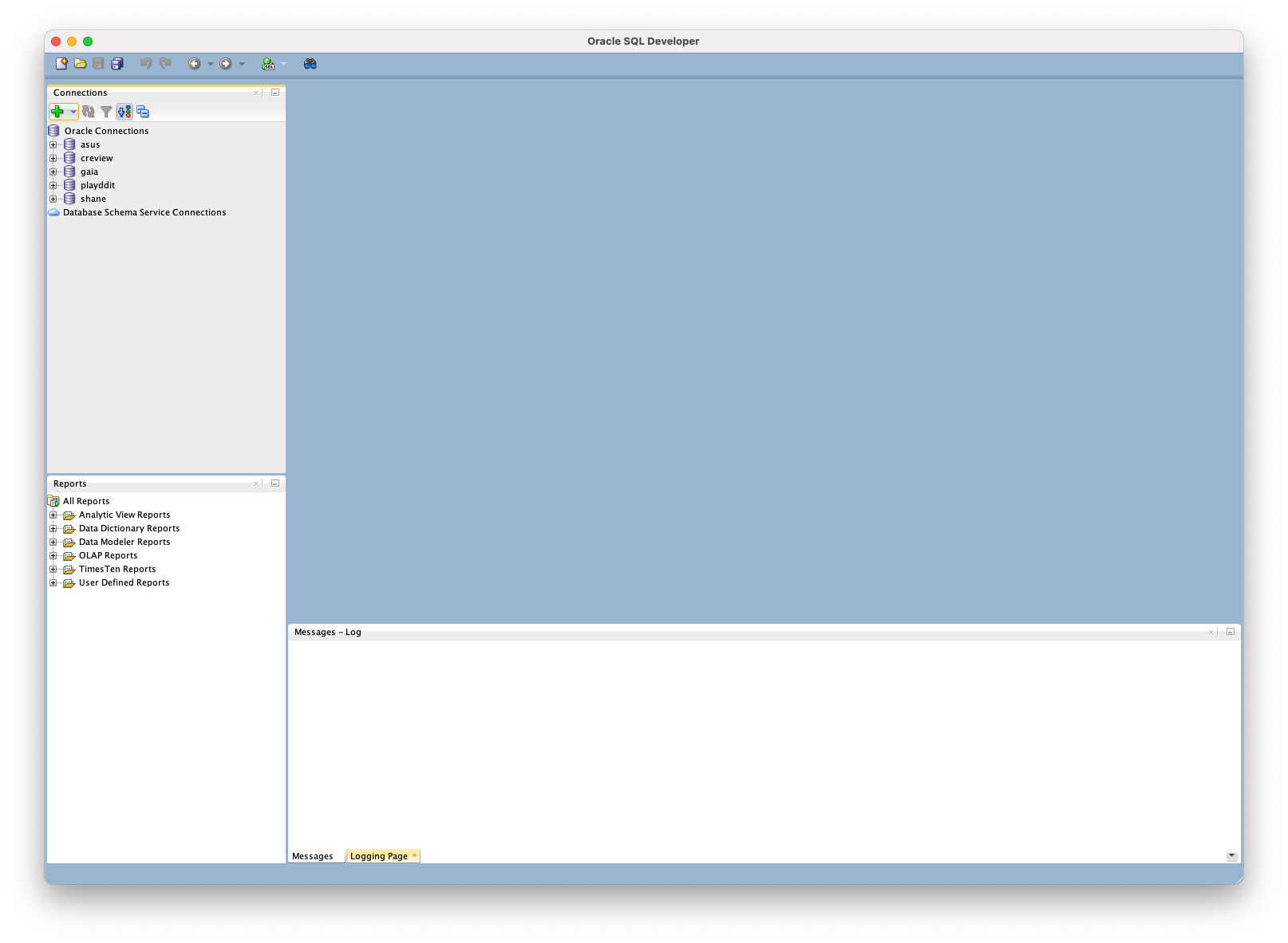The height and width of the screenshot is (943, 1288).
Task: Toggle the schema browser sort icon
Action: click(x=124, y=112)
